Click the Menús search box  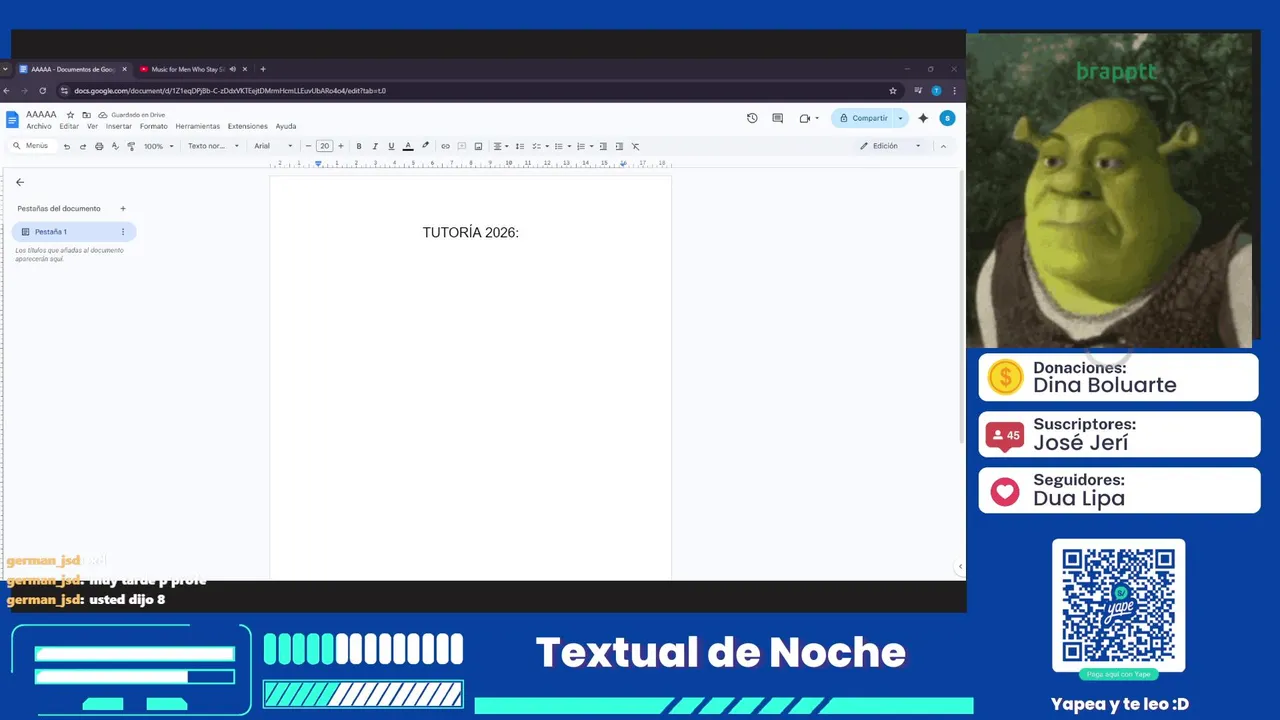click(x=31, y=146)
